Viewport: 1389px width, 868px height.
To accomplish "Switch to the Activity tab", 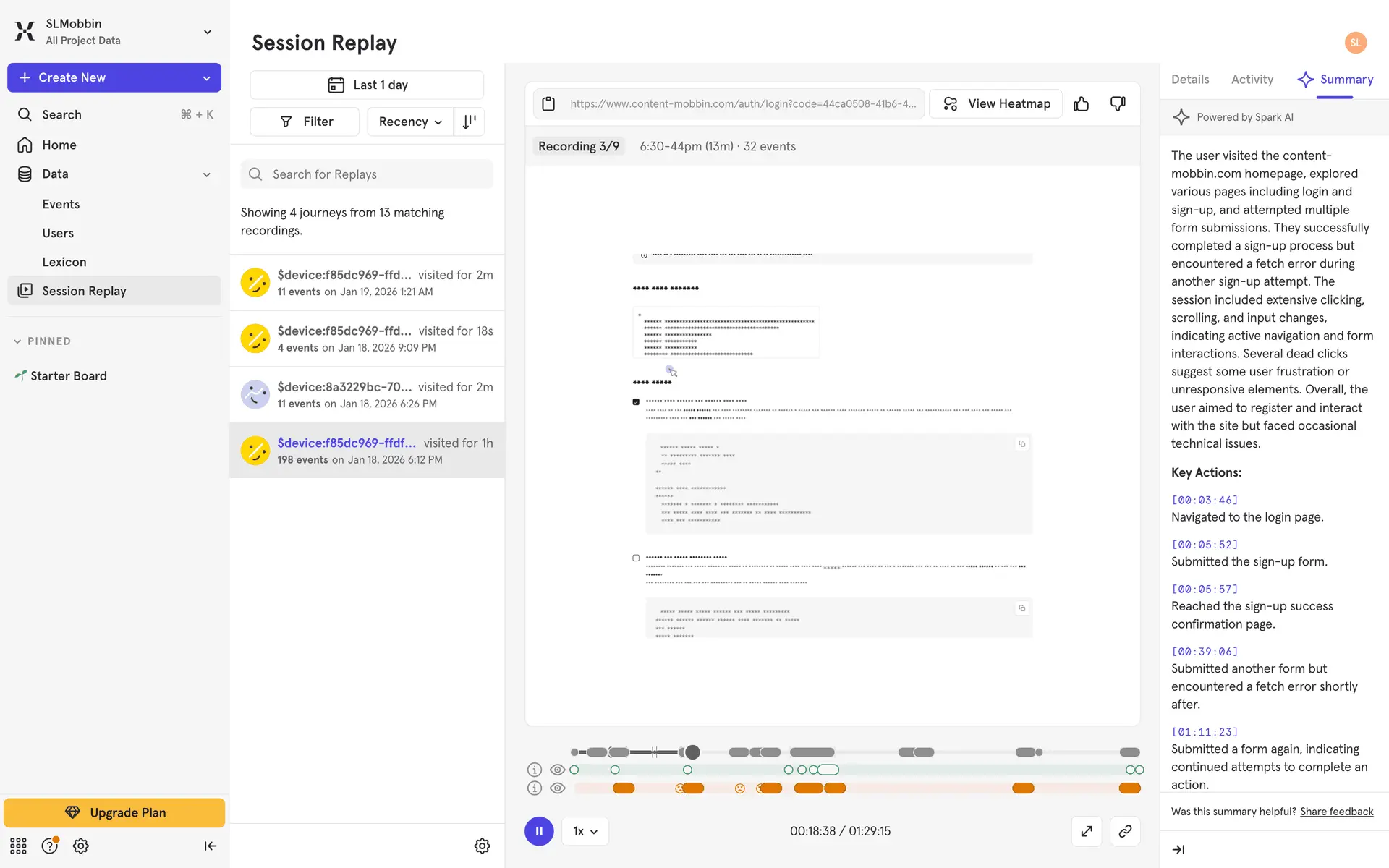I will coord(1252,80).
